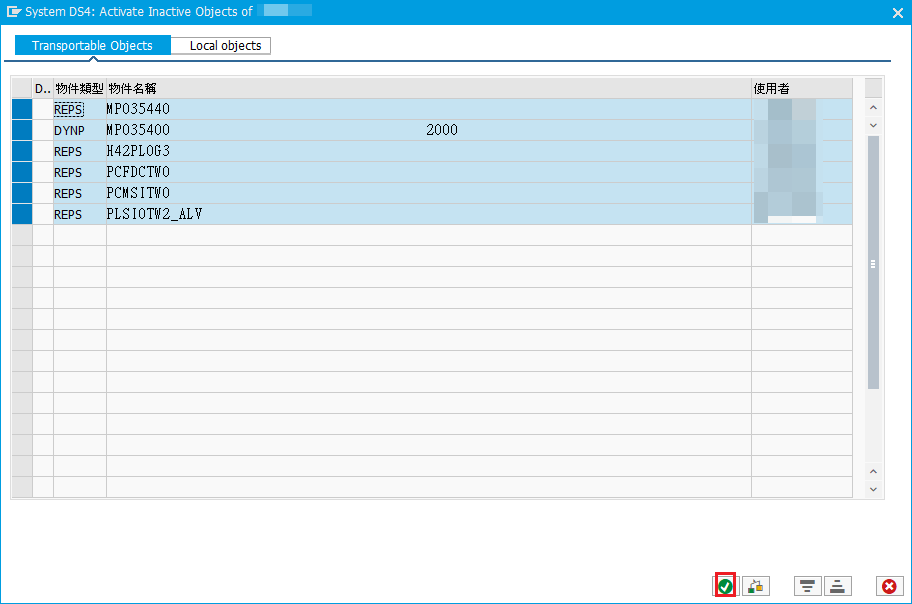The width and height of the screenshot is (912, 604).
Task: Click the green checkmark Continue button
Action: tap(726, 586)
